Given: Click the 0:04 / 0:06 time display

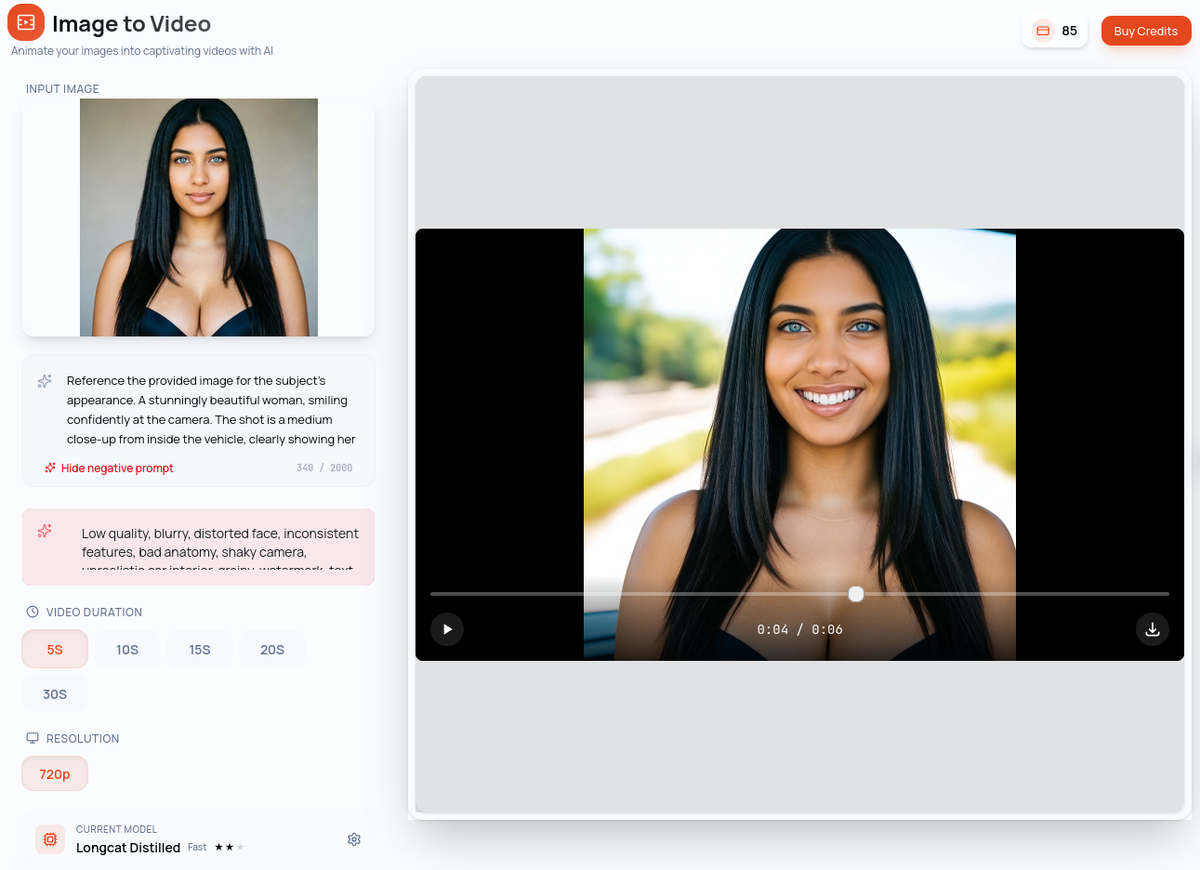Looking at the screenshot, I should click(800, 629).
